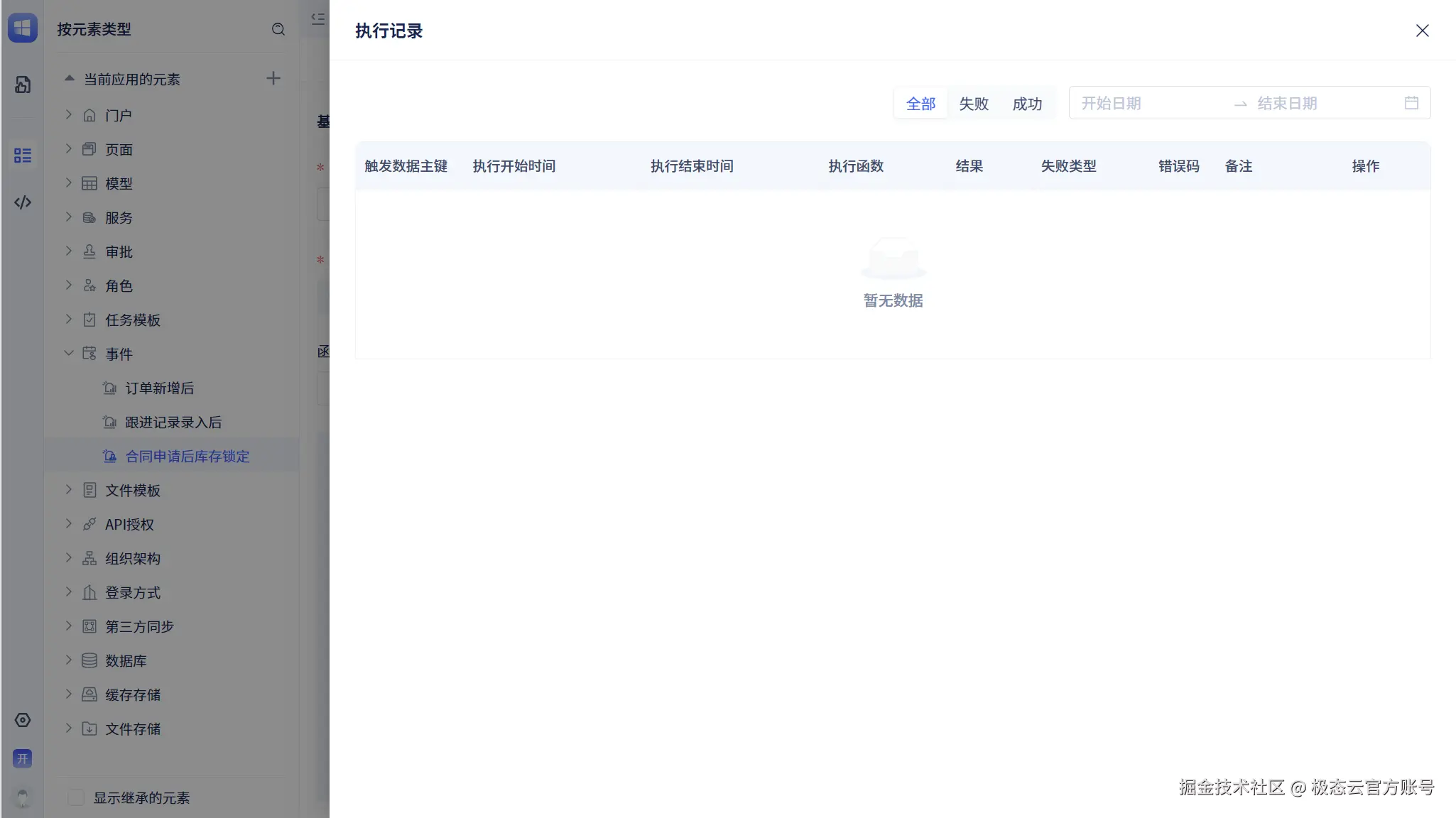Click the file refresh sidebar icon
Viewport: 1456px width, 818px height.
[23, 84]
